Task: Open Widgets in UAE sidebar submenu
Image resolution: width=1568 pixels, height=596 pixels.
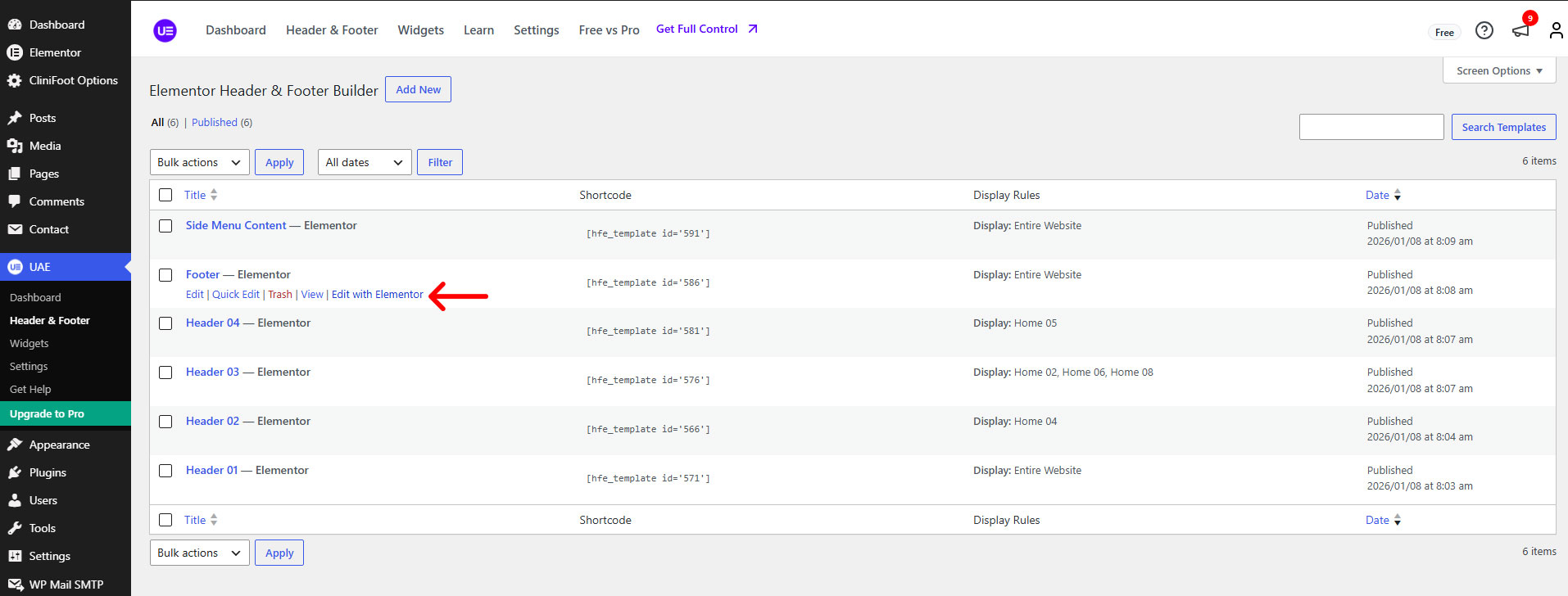Action: click(x=29, y=344)
